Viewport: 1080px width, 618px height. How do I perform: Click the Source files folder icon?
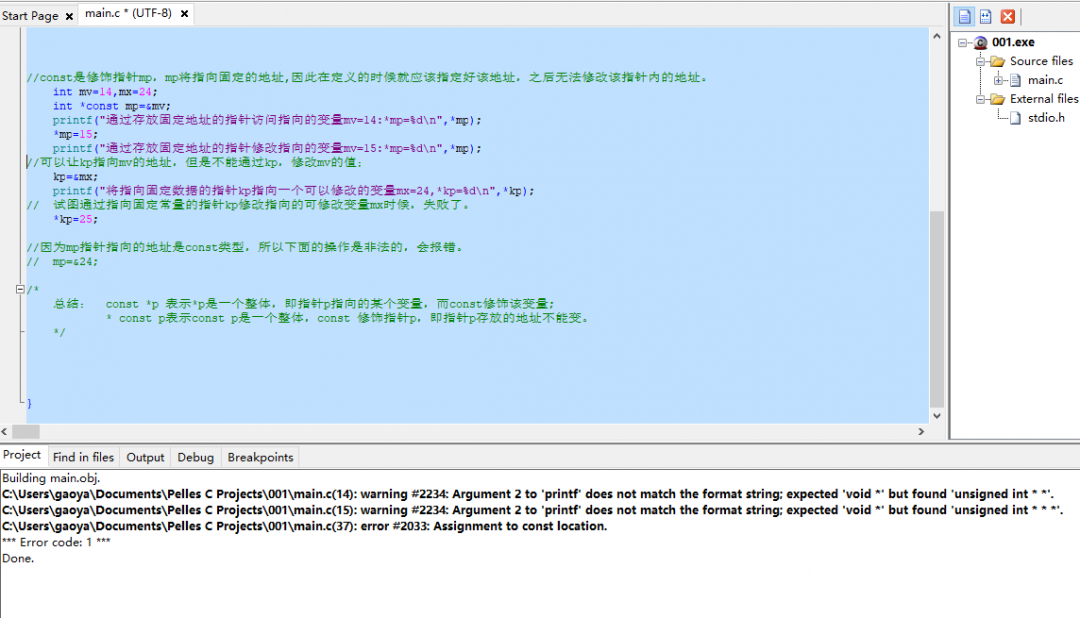point(997,61)
